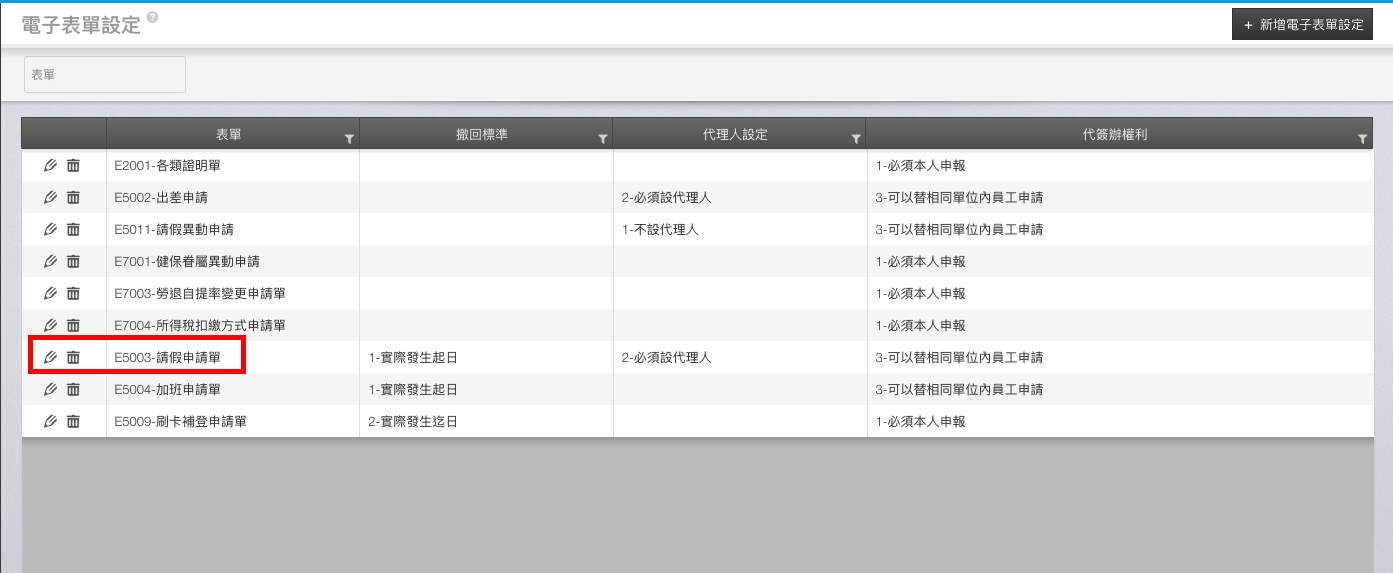
Task: Click 3-可以替相同單位內員工申請 in E5011 row
Action: [959, 229]
